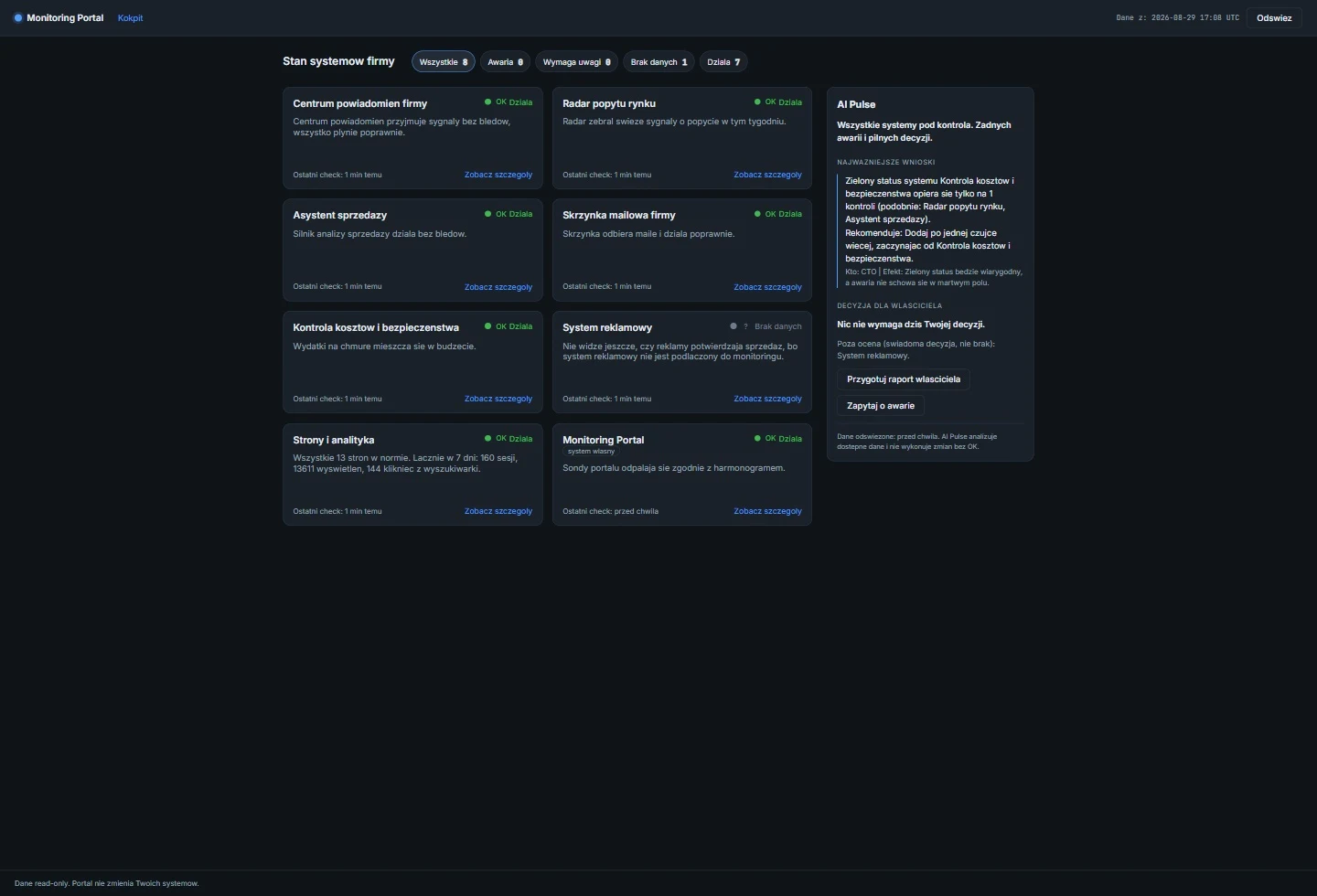This screenshot has width=1317, height=896.
Task: Click the Zapytaj o awarie button
Action: pos(881,406)
